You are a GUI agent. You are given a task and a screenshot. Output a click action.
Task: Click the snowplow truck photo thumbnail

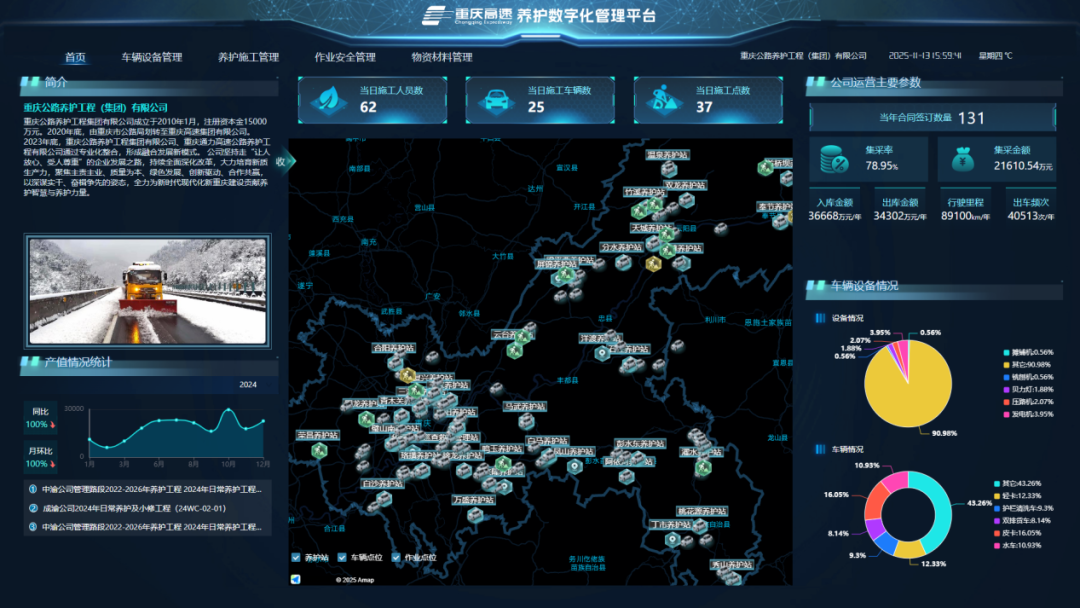point(148,291)
